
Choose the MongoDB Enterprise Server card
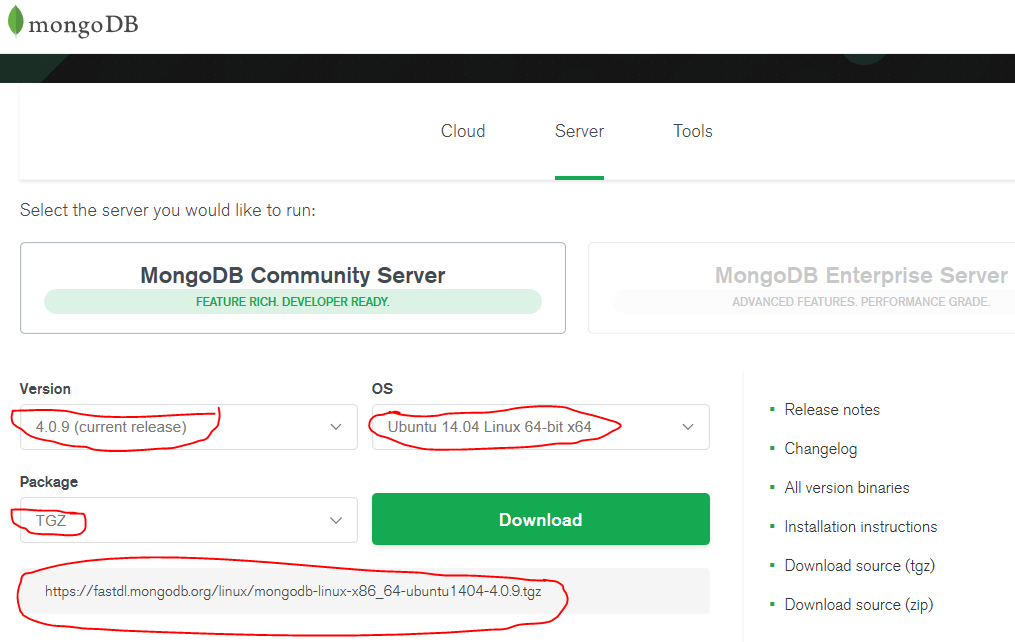[x=801, y=288]
